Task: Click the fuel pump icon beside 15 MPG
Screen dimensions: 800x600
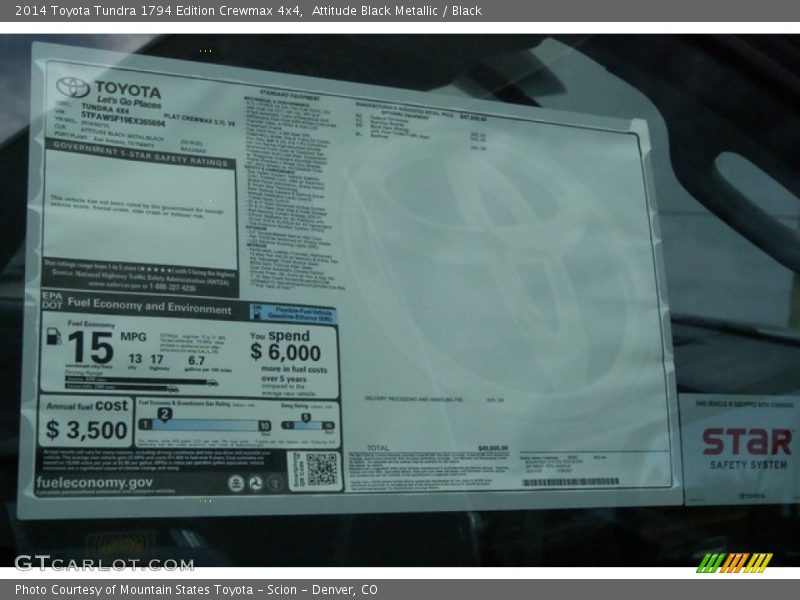Action: [x=54, y=336]
